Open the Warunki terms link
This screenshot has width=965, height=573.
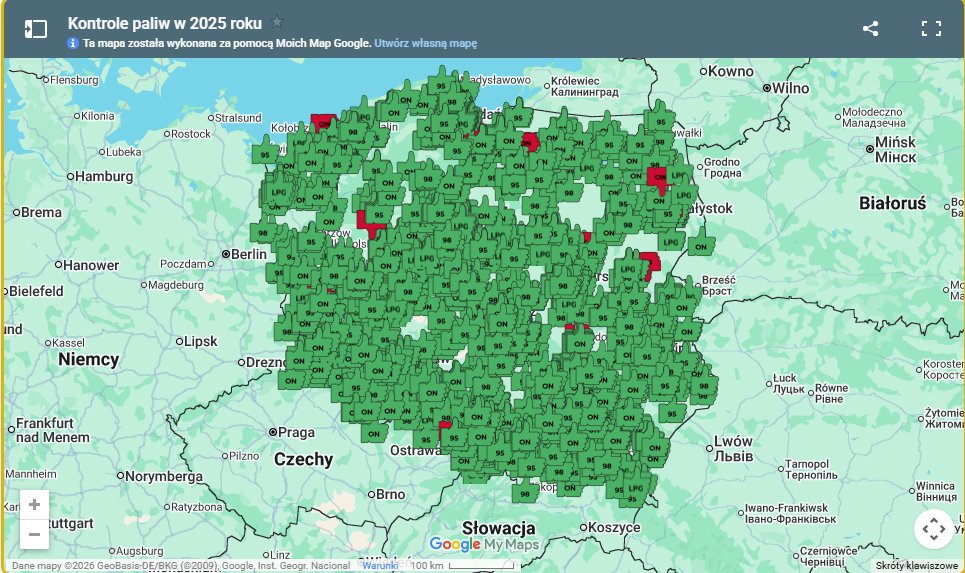[x=379, y=566]
